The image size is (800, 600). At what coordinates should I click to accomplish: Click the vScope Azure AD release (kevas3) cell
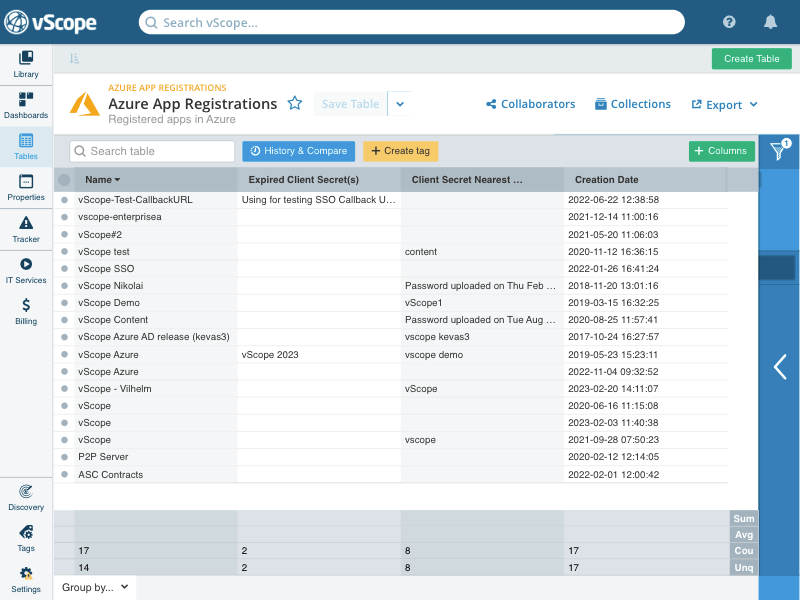pos(154,337)
